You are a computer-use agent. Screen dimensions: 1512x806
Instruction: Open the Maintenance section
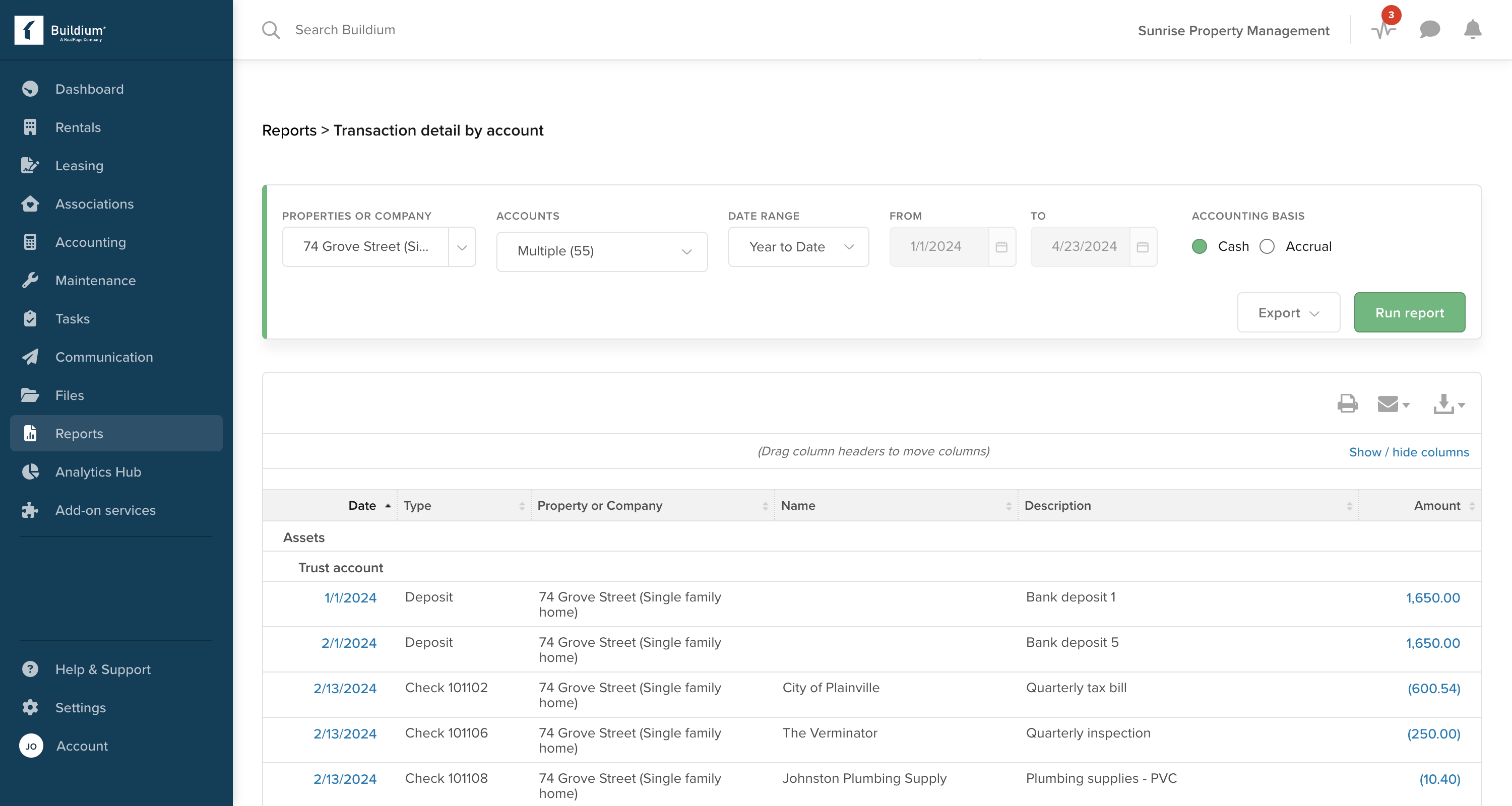point(96,280)
